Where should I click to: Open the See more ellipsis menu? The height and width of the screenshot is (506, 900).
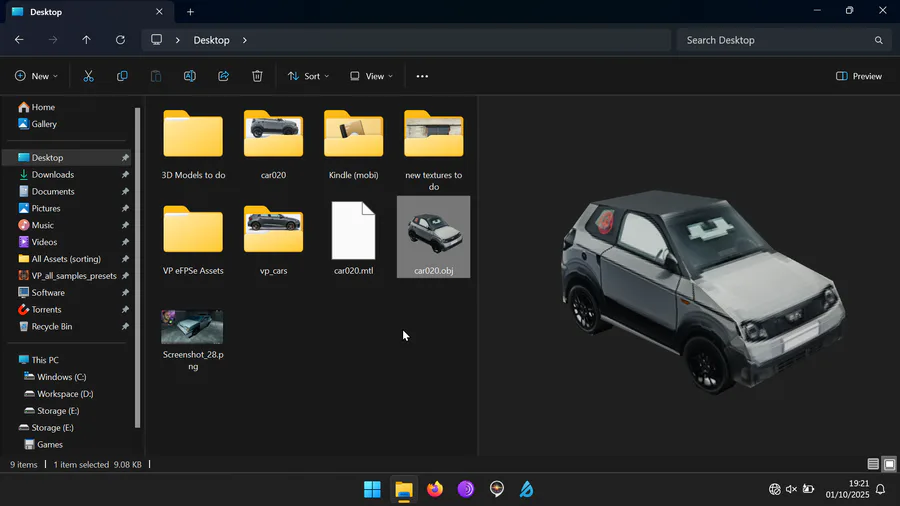point(422,76)
